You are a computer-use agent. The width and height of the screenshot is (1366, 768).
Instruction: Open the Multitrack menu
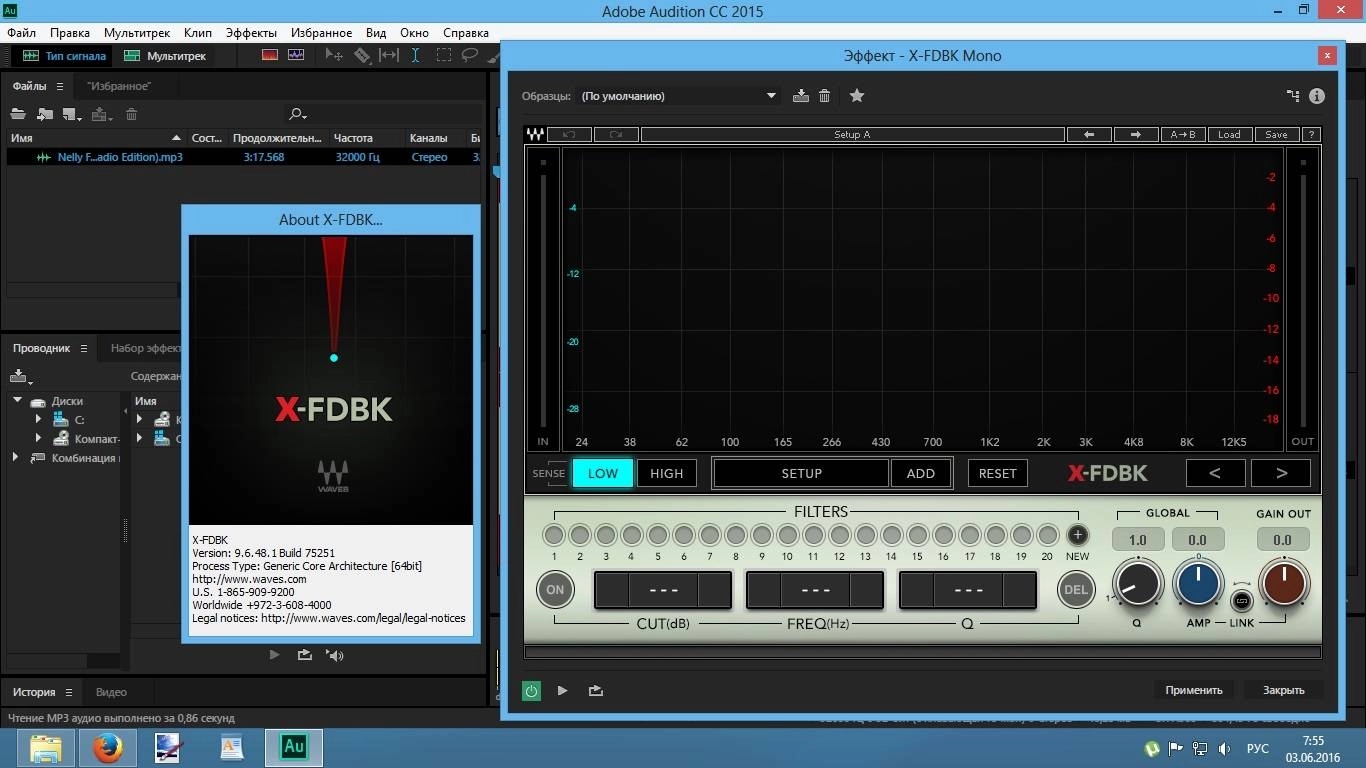point(137,33)
